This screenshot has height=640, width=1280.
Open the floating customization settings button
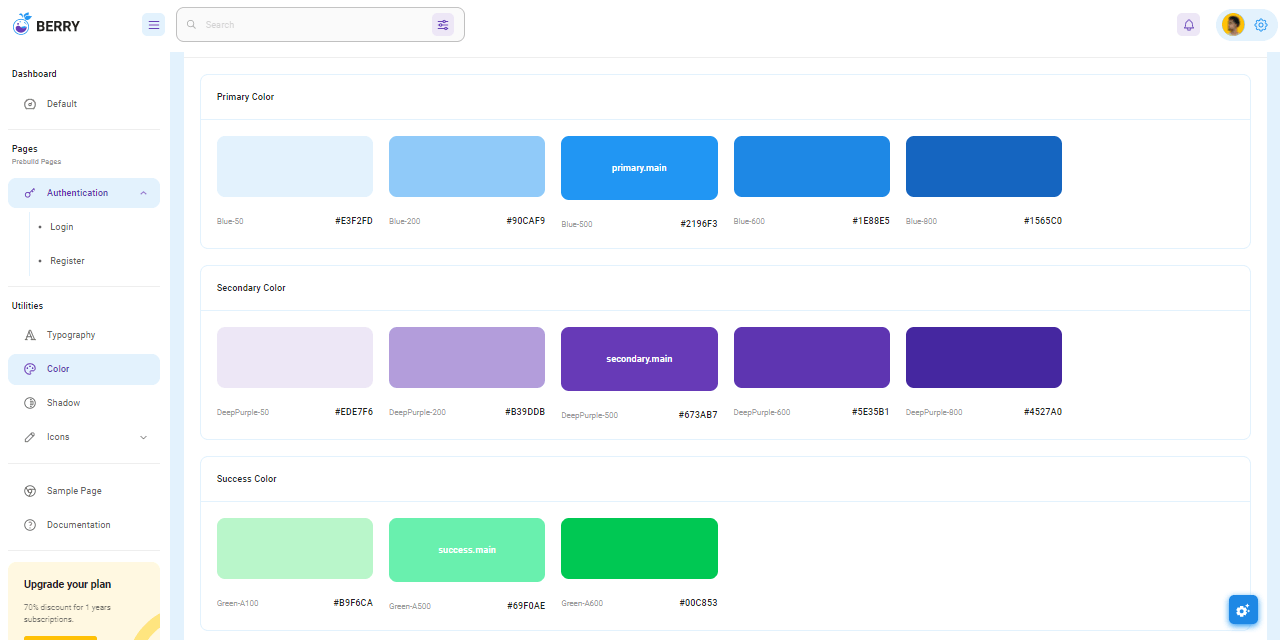pyautogui.click(x=1242, y=609)
